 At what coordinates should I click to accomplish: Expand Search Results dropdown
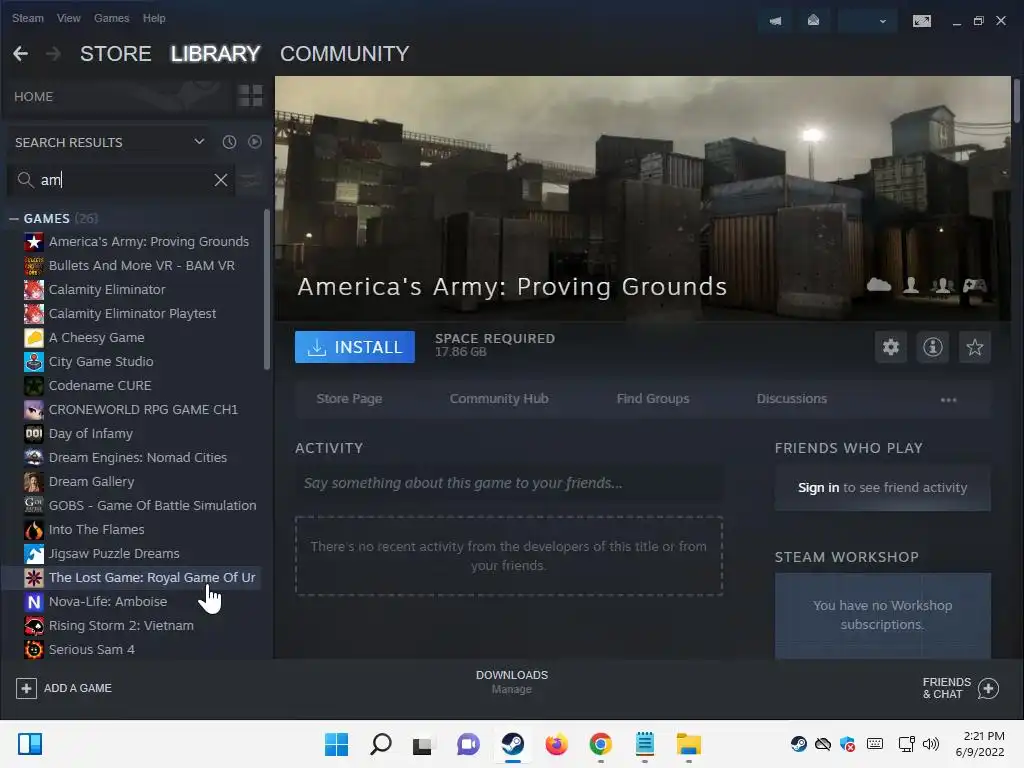pyautogui.click(x=199, y=142)
